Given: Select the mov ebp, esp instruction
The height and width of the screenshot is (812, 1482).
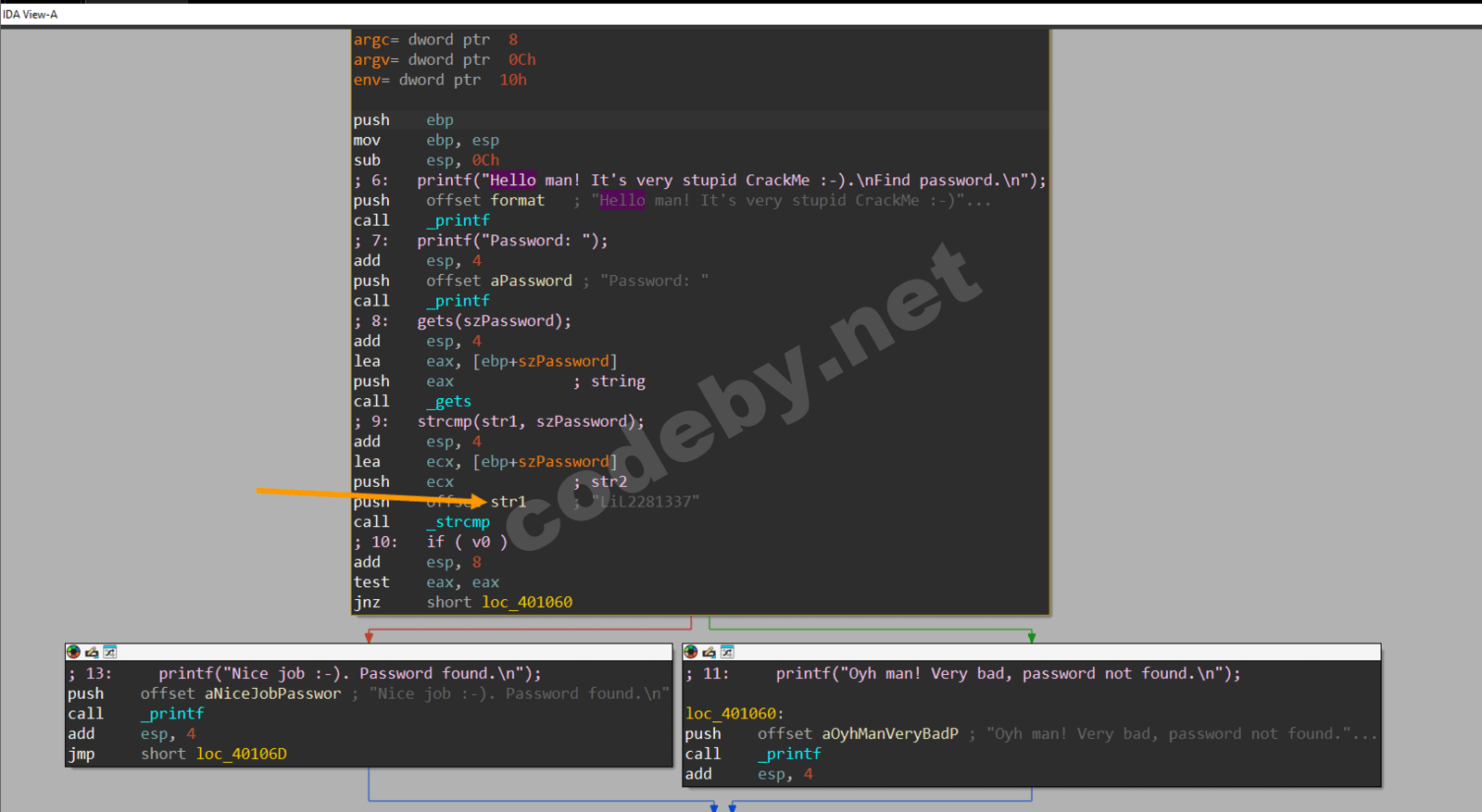Looking at the screenshot, I should (x=426, y=141).
